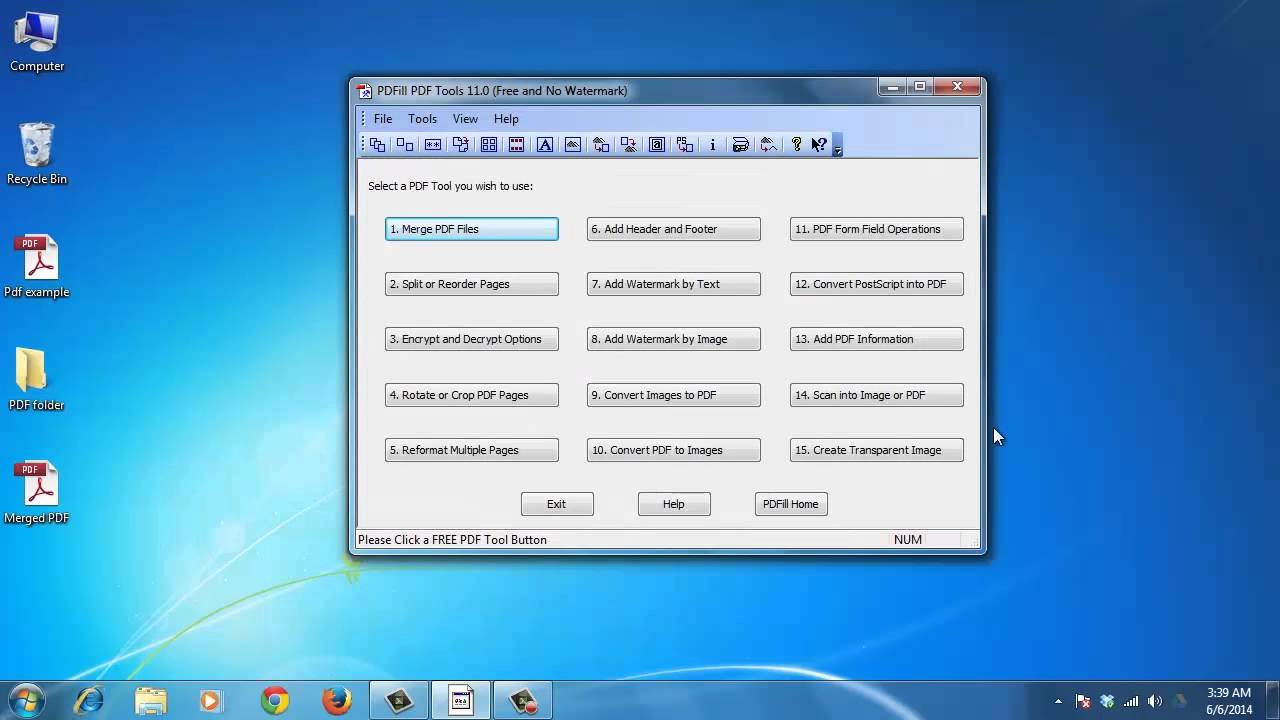
Task: Click the Form Field Operations toolbar icon
Action: (x=657, y=145)
